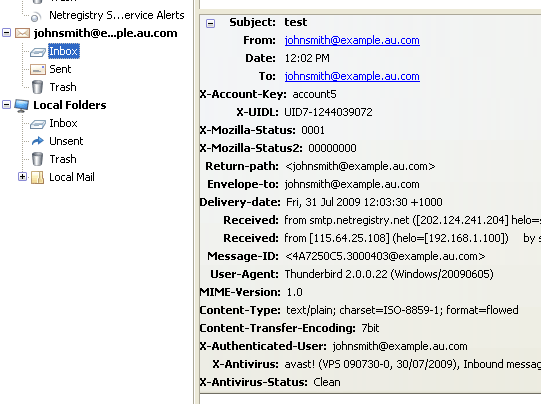Select Inbox under johnsmith account
The width and height of the screenshot is (541, 404).
coord(64,51)
